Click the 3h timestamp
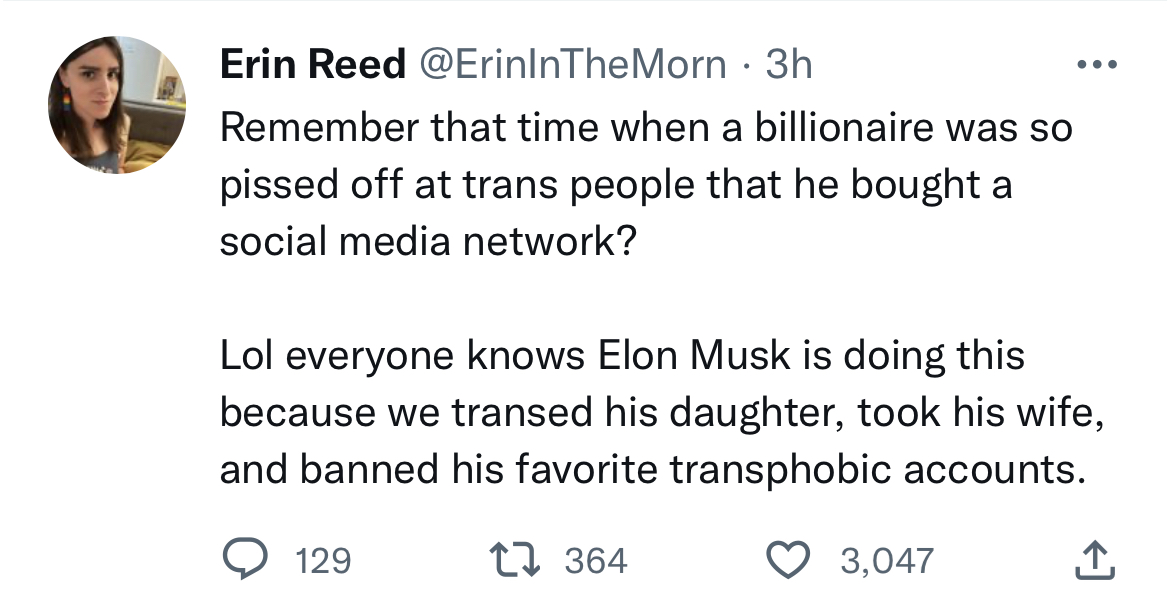The width and height of the screenshot is (1170, 607). coord(788,66)
